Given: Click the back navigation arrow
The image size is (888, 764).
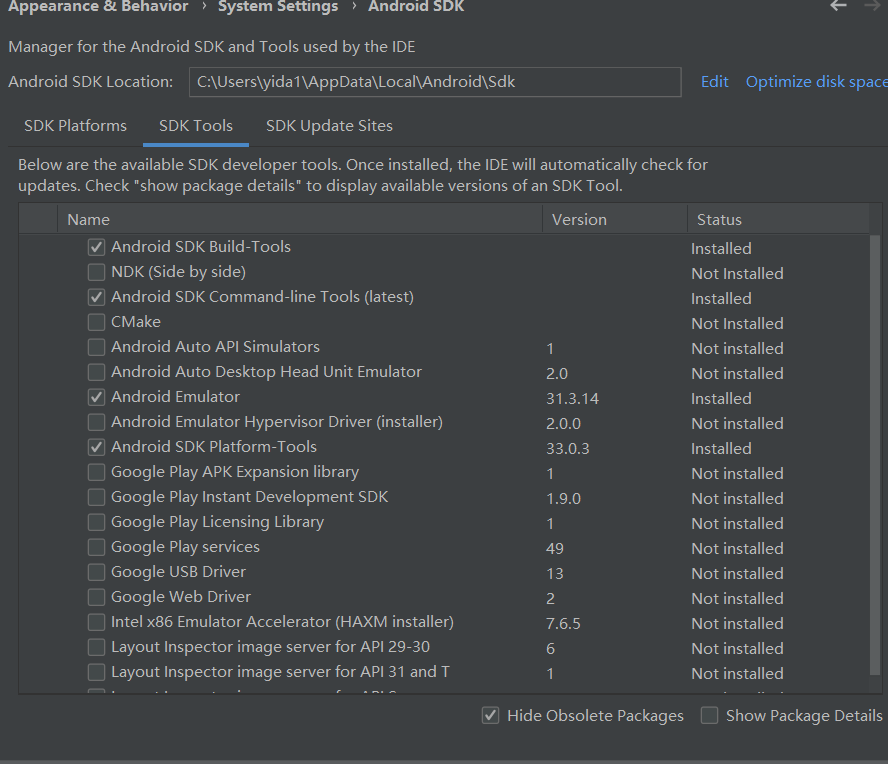Looking at the screenshot, I should pyautogui.click(x=838, y=6).
